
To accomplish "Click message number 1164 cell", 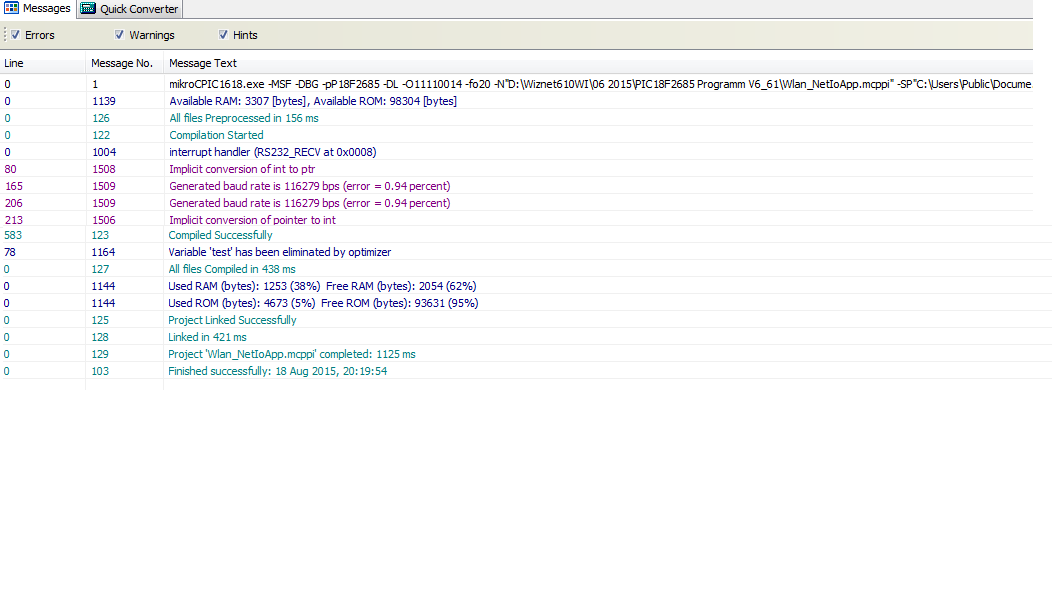I will (x=103, y=252).
